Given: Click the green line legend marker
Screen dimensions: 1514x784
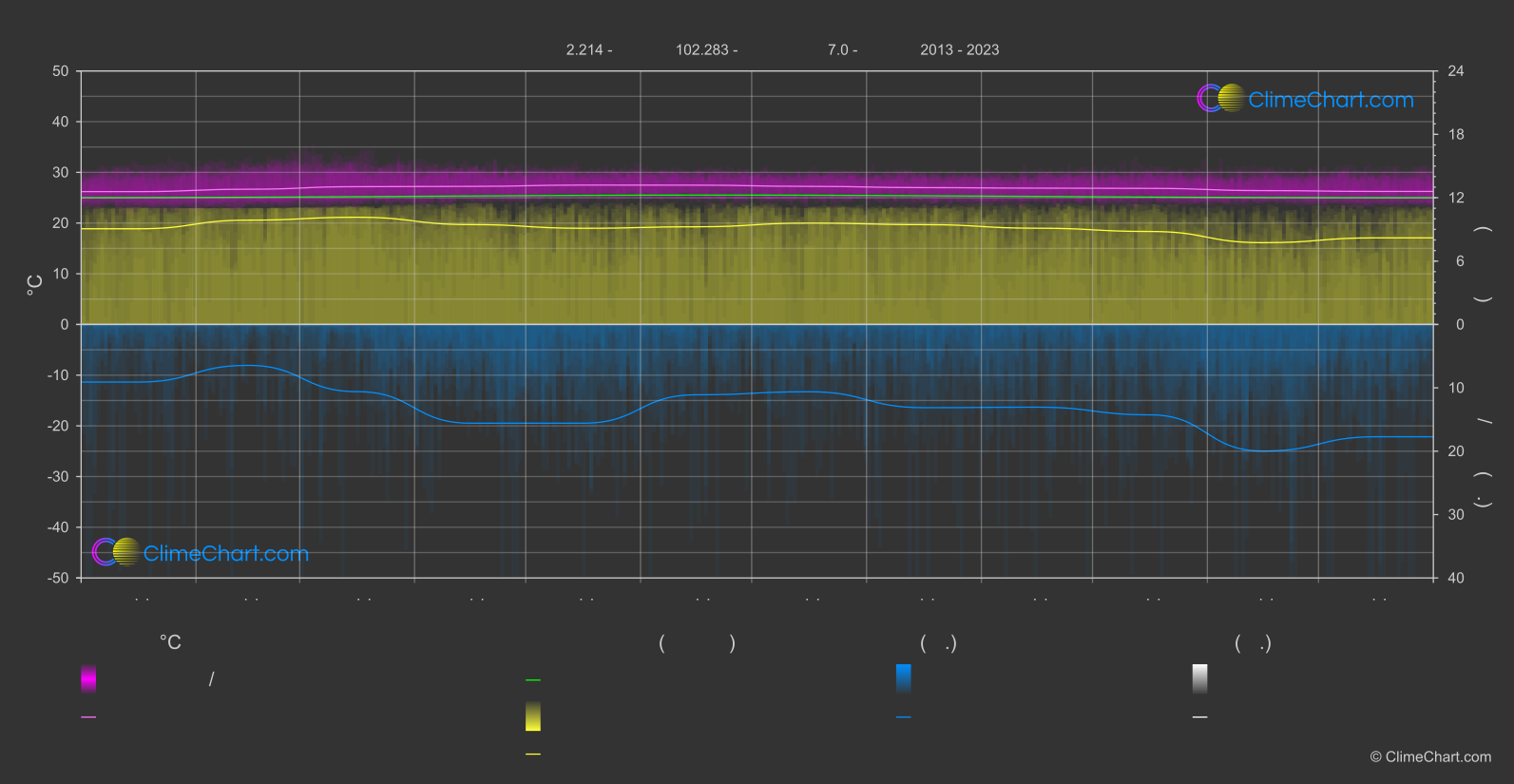Looking at the screenshot, I should coord(533,680).
